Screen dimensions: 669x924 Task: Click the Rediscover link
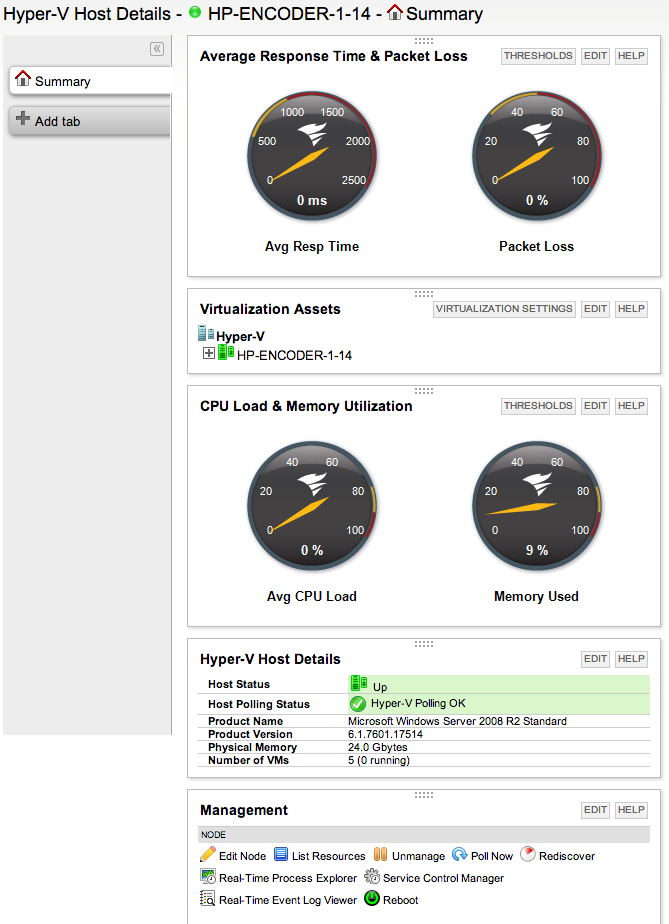(x=566, y=856)
